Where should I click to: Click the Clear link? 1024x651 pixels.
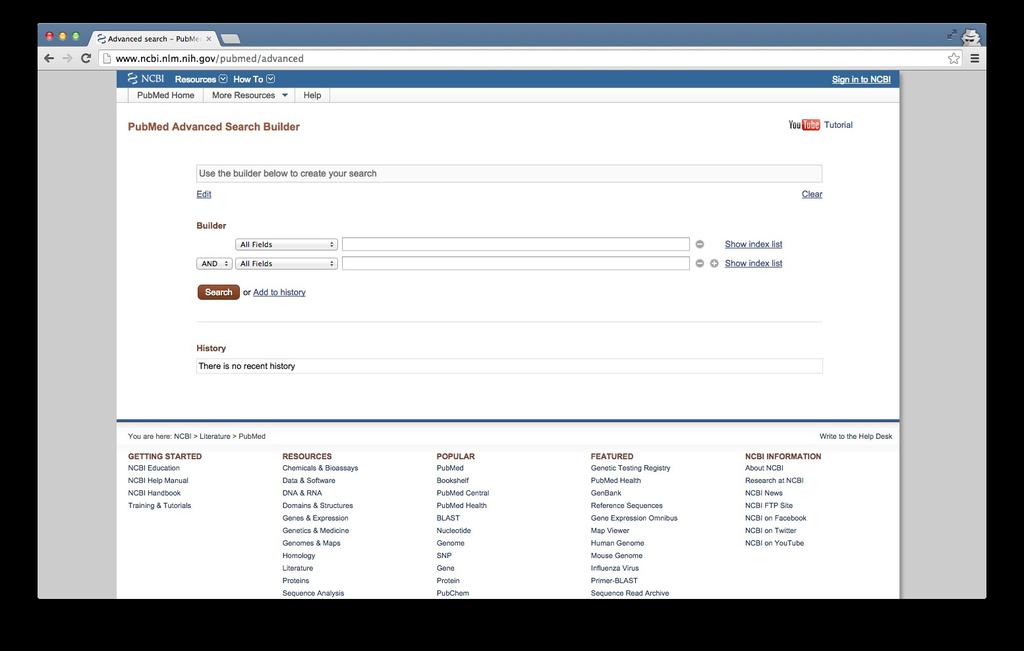[812, 194]
